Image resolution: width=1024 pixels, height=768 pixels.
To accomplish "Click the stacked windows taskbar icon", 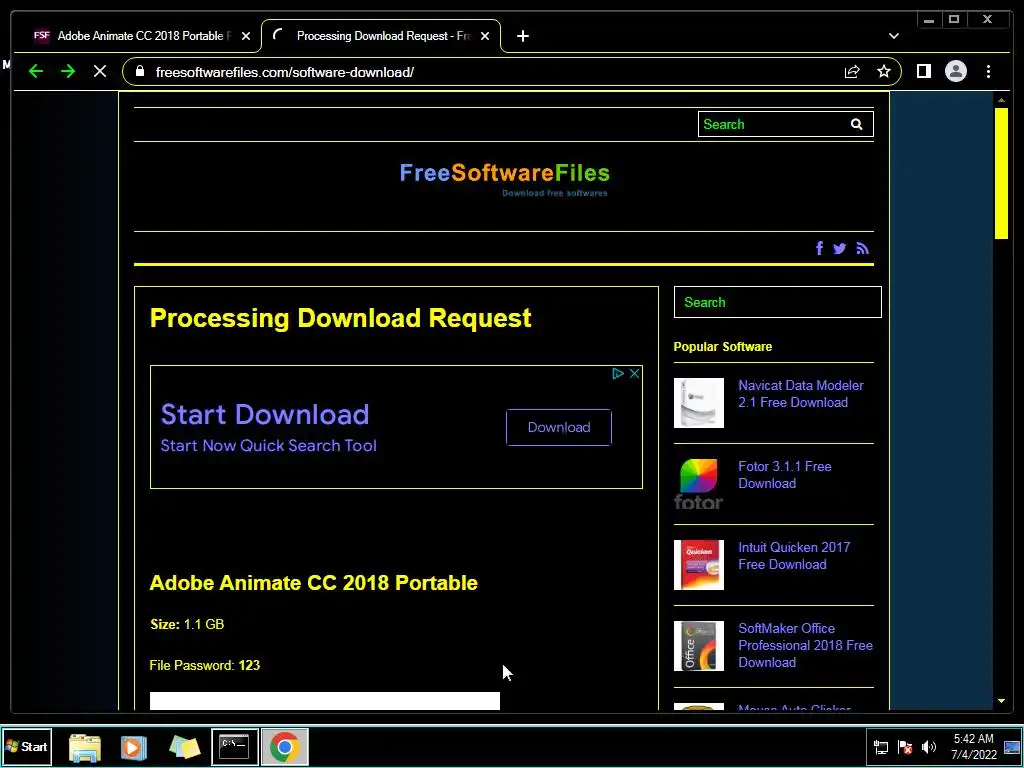I will (x=184, y=746).
